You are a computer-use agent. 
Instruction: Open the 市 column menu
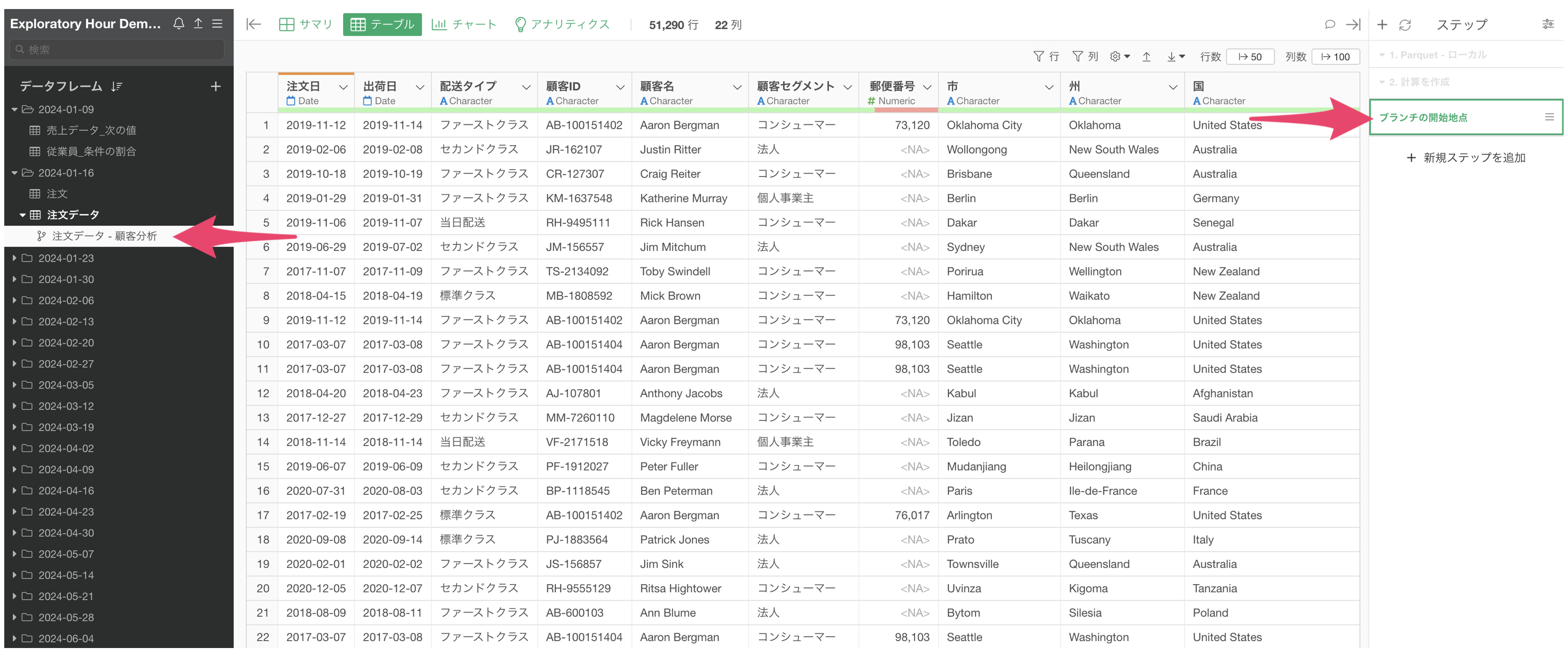click(x=1049, y=87)
